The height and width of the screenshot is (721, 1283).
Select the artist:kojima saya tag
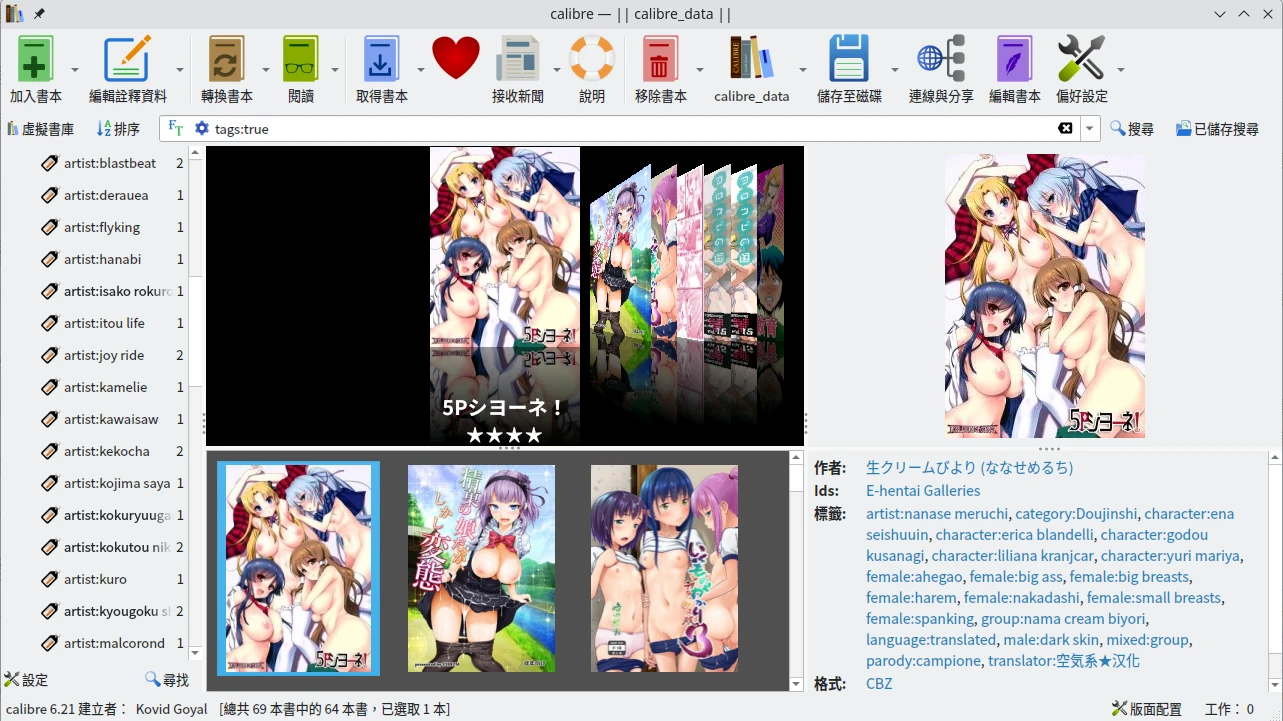(x=117, y=483)
